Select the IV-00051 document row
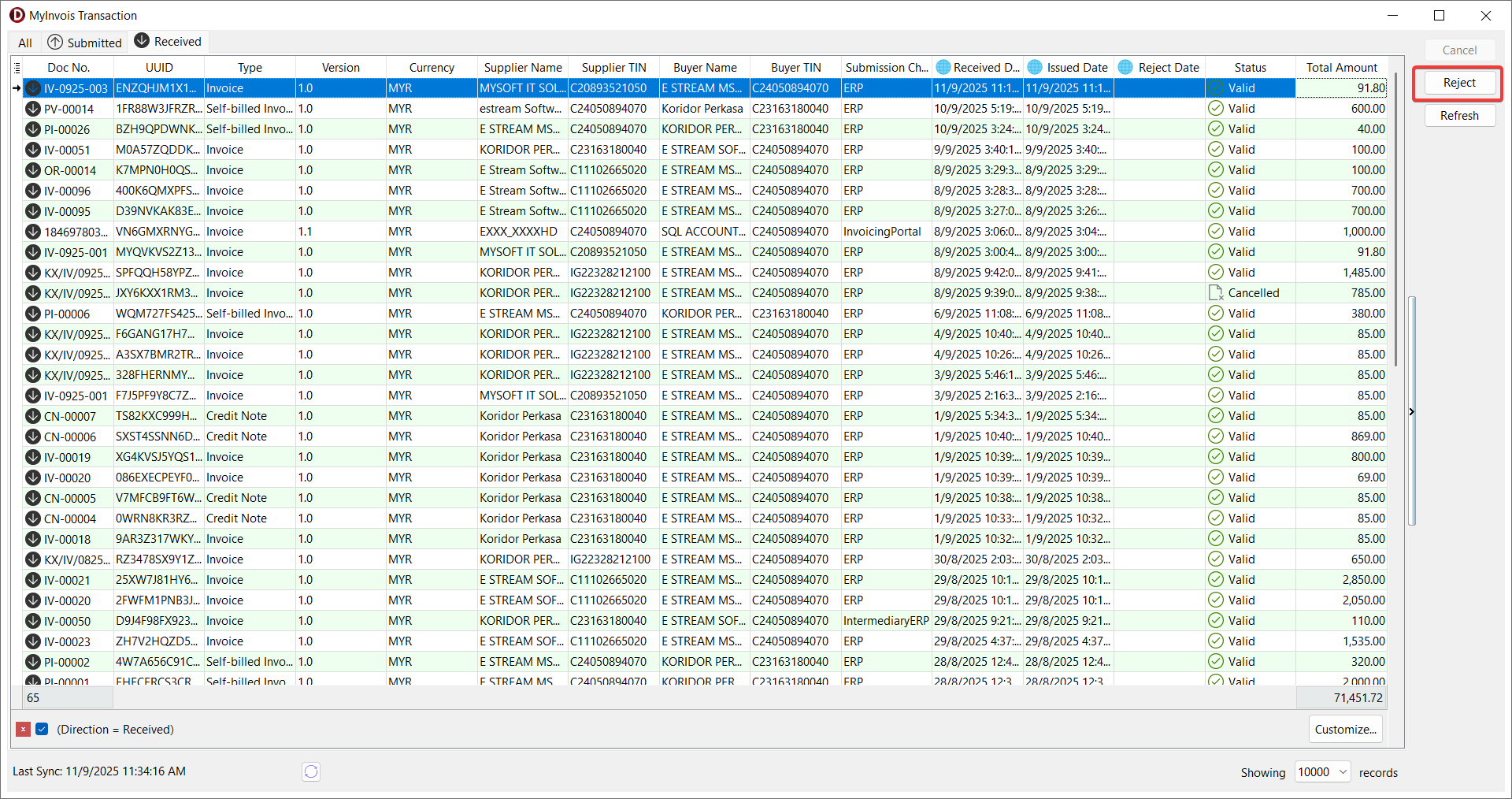The width and height of the screenshot is (1512, 799). pyautogui.click(x=67, y=150)
